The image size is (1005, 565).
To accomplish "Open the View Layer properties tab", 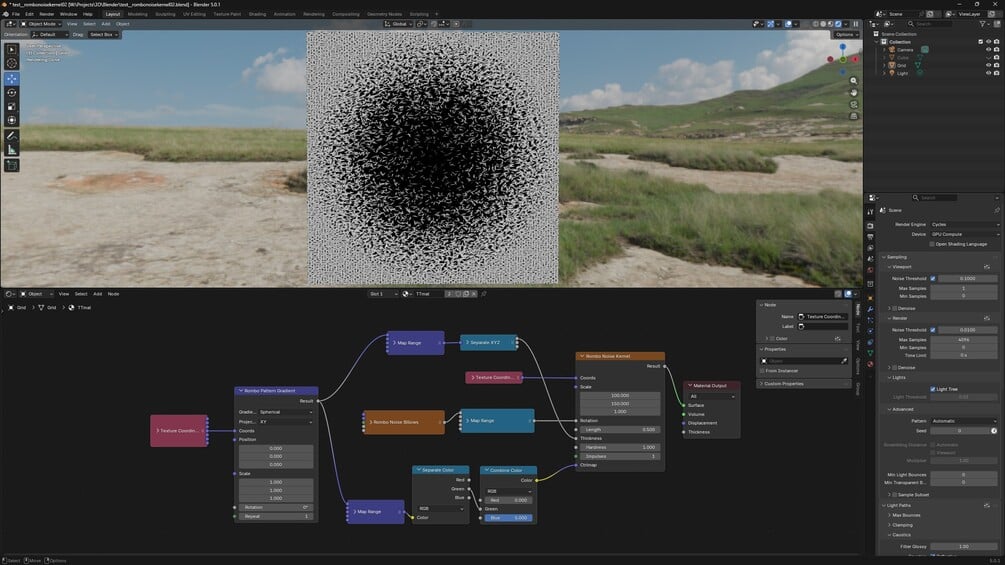I will click(x=870, y=247).
